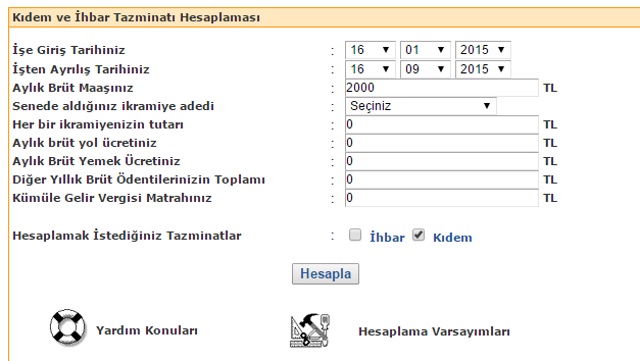640x361 pixels.
Task: Click the Kıdem label
Action: pos(452,237)
